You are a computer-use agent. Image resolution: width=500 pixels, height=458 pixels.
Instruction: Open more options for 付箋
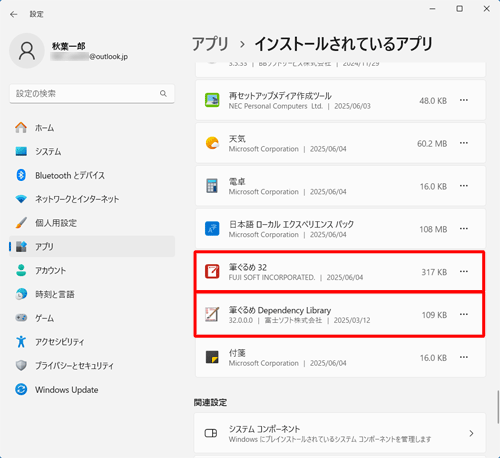point(464,357)
